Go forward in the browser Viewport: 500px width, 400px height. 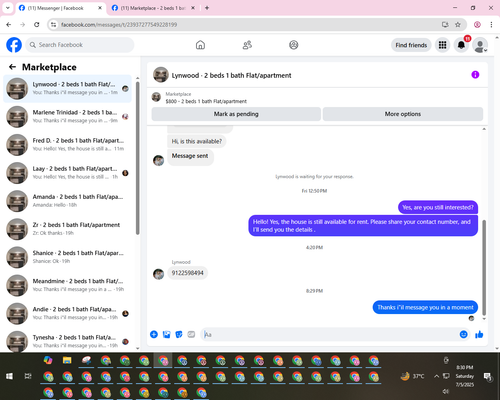pos(23,25)
